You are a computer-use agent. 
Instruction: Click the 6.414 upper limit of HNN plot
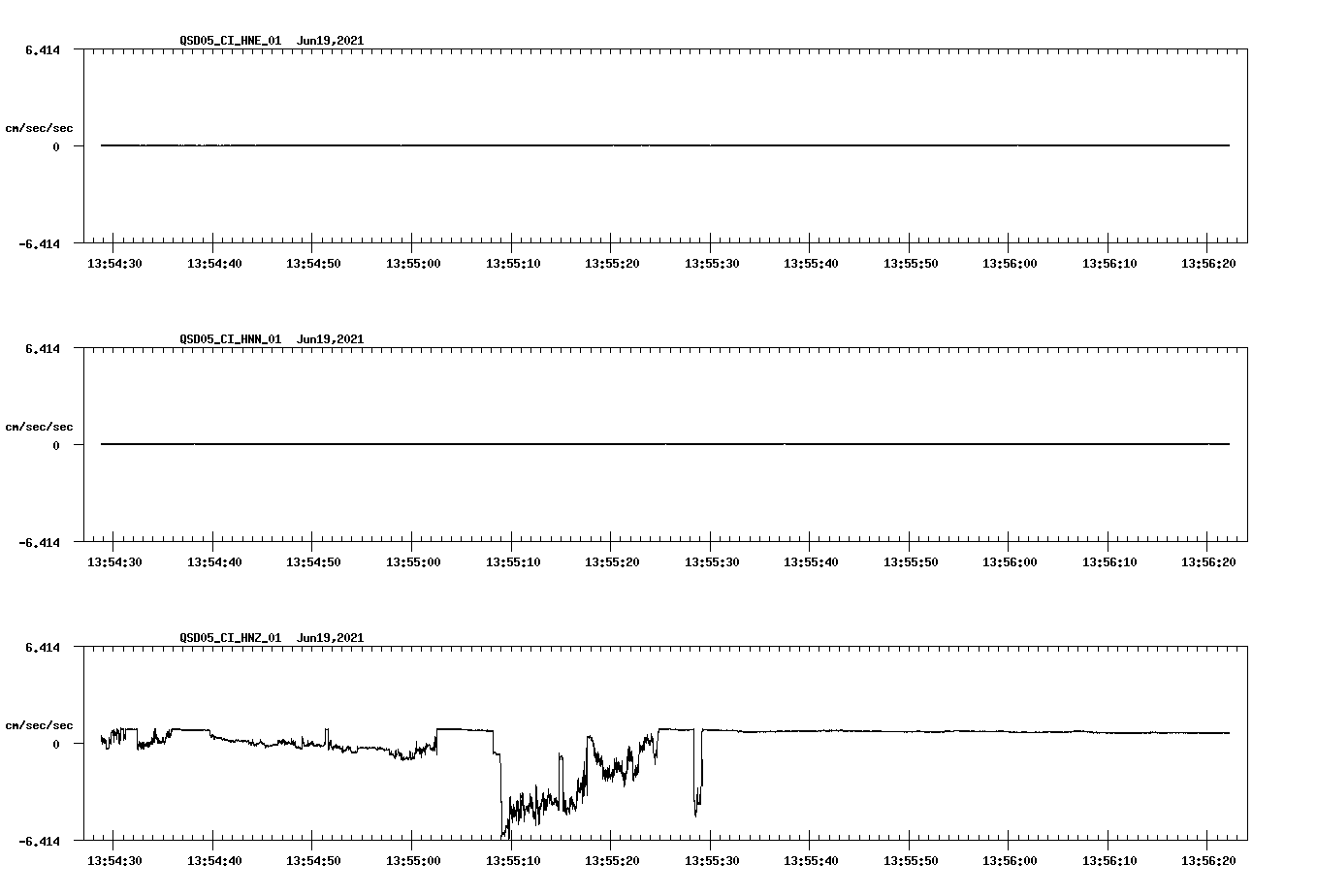(x=43, y=349)
